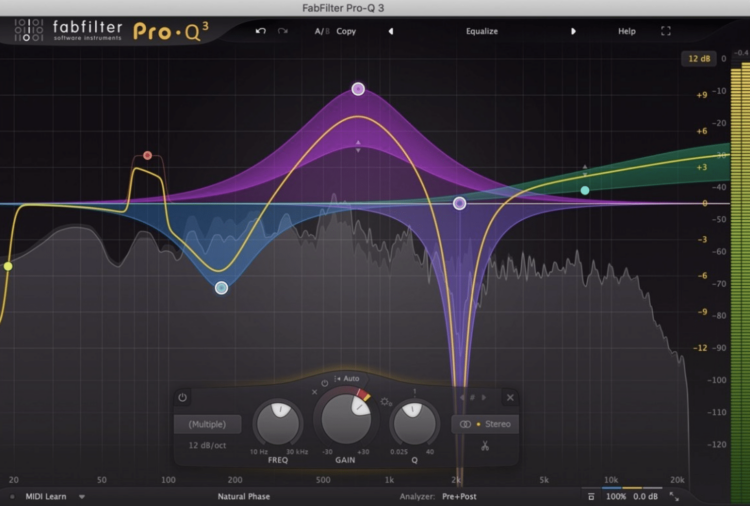
Task: Toggle MIDI Learn
Action: click(46, 496)
